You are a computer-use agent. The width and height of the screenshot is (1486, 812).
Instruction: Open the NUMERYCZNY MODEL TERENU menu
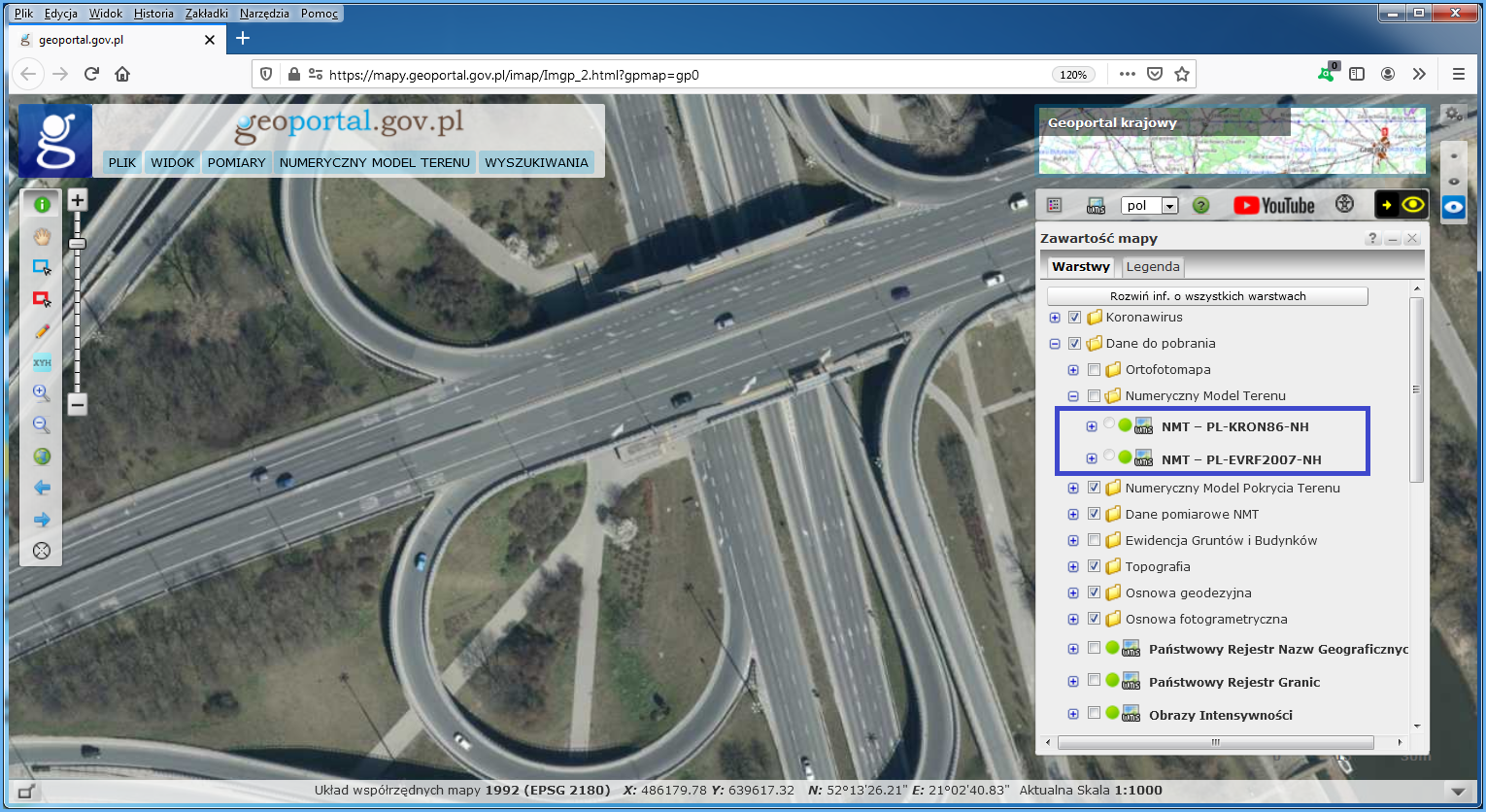click(375, 162)
